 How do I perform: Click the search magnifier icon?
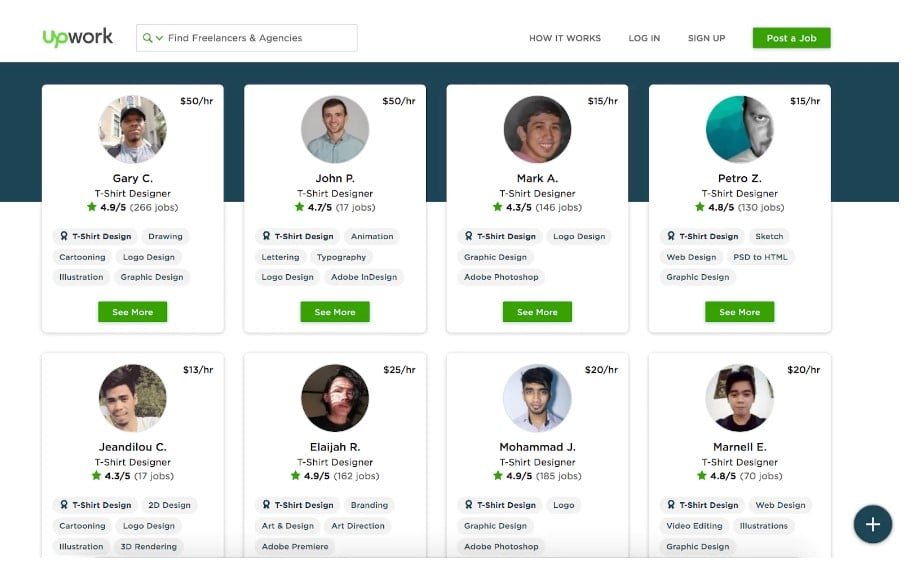pos(147,38)
